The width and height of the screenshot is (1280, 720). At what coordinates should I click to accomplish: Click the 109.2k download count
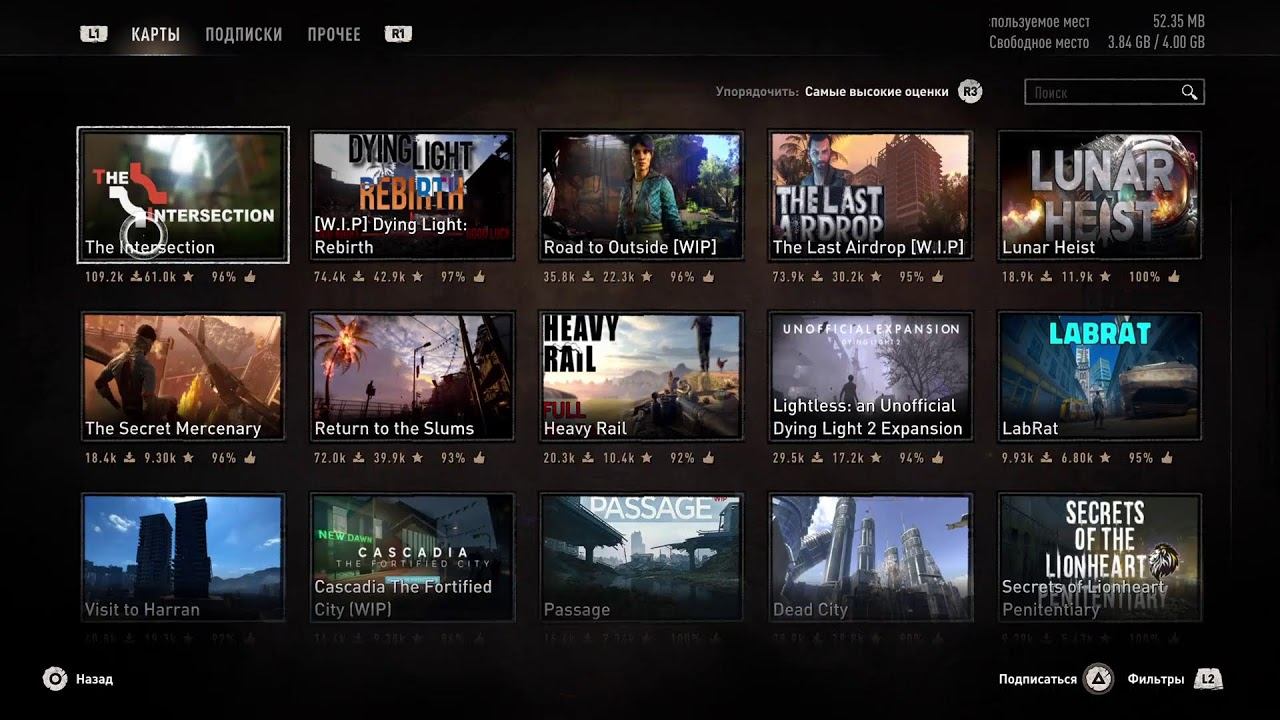pos(105,277)
